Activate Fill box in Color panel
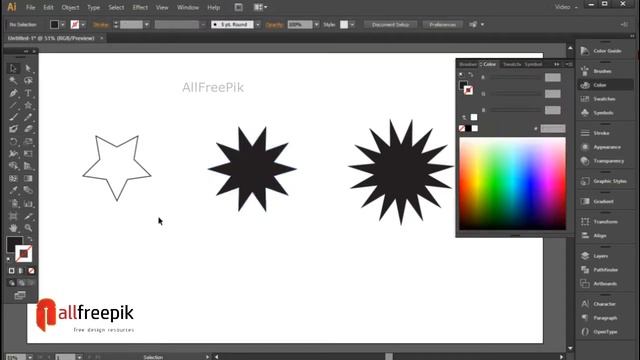The width and height of the screenshot is (640, 360). click(463, 85)
